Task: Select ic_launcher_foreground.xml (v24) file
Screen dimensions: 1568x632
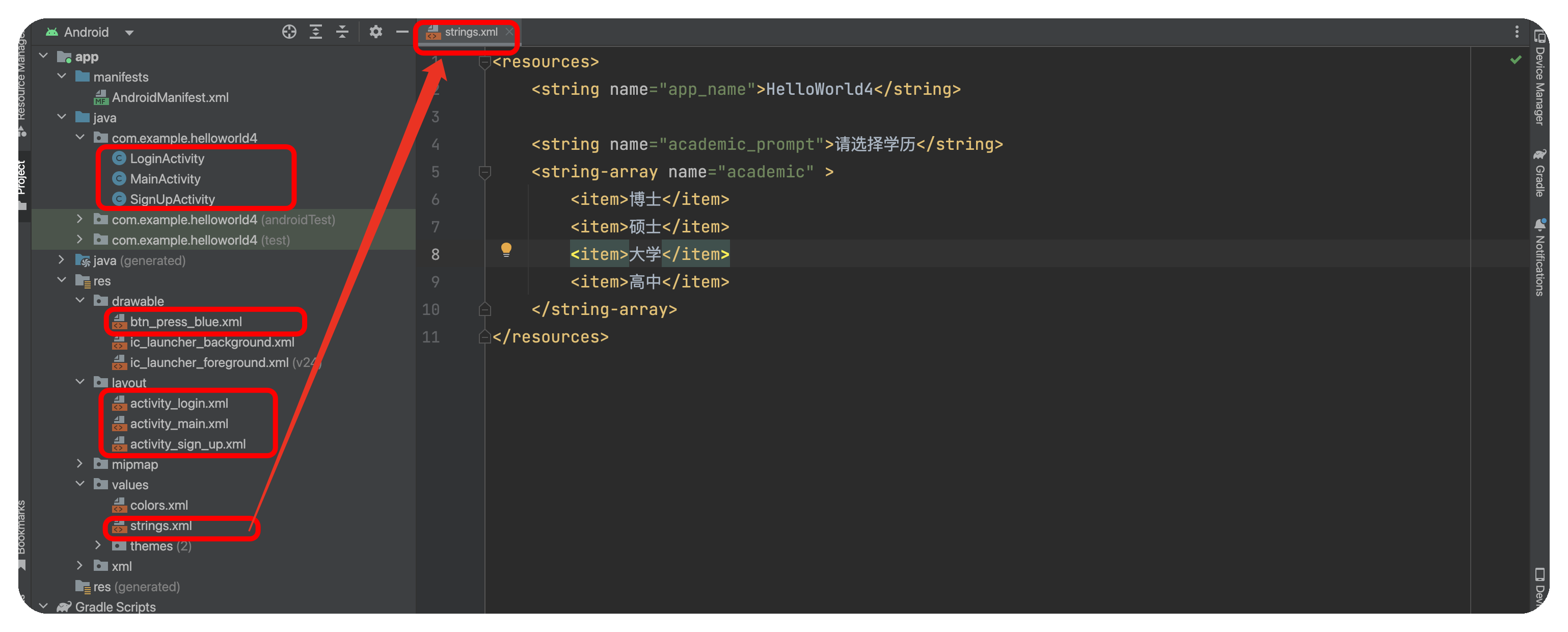Action: 217,362
